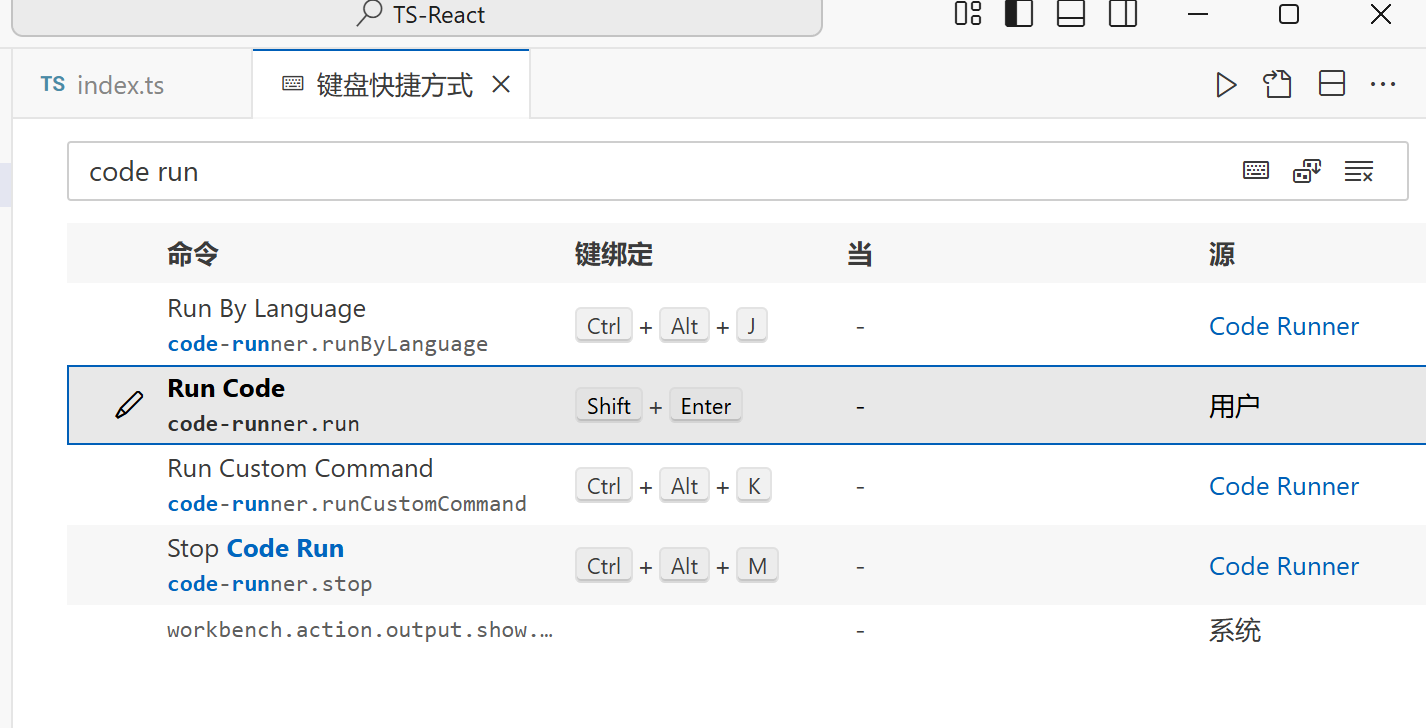The image size is (1426, 728).
Task: Select the workbench.action.output.show row
Action: pos(746,630)
